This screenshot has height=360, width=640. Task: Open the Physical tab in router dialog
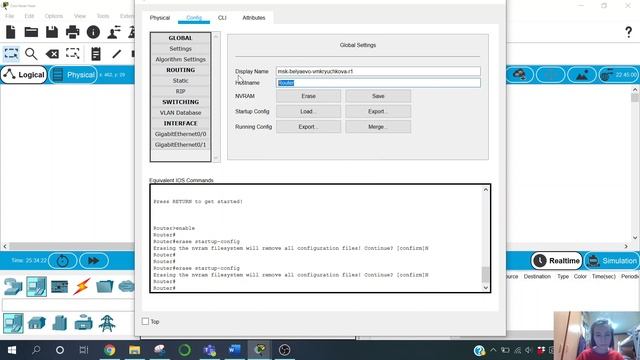[x=160, y=18]
